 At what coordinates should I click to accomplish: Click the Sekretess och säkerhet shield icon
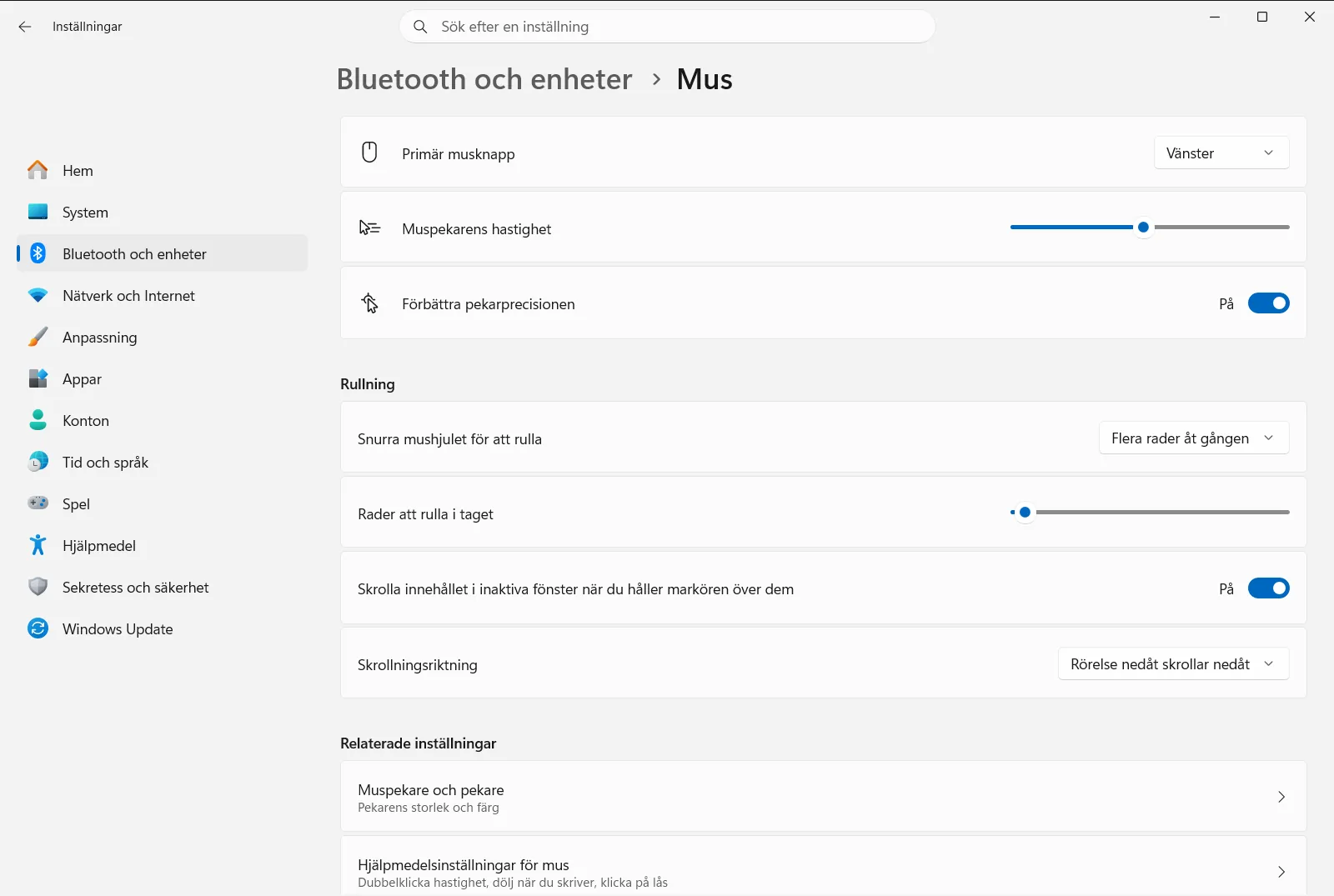click(x=38, y=587)
